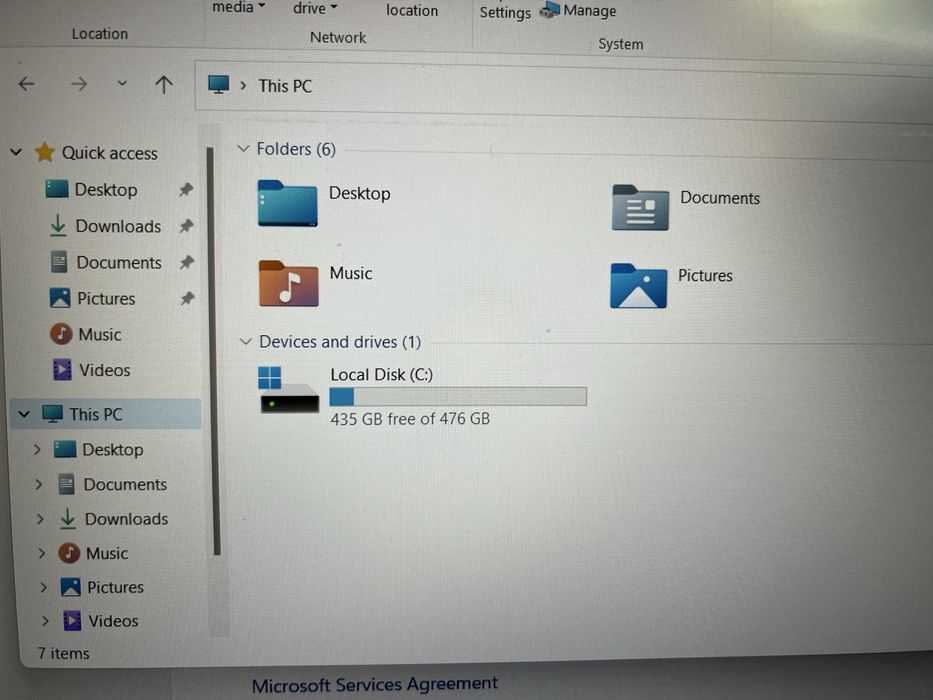Click the PC icon in address bar

point(218,84)
